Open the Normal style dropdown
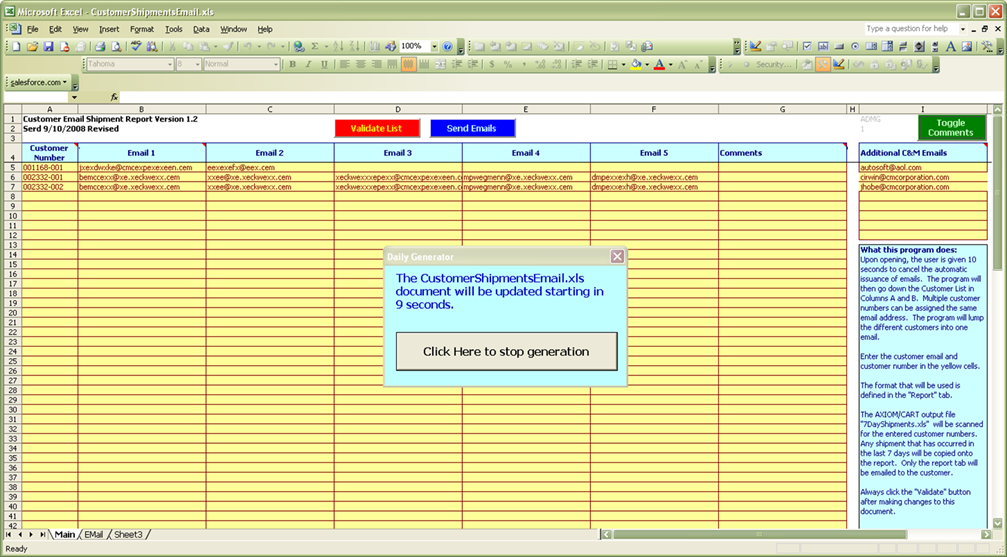This screenshot has height=557, width=1007. [276, 64]
